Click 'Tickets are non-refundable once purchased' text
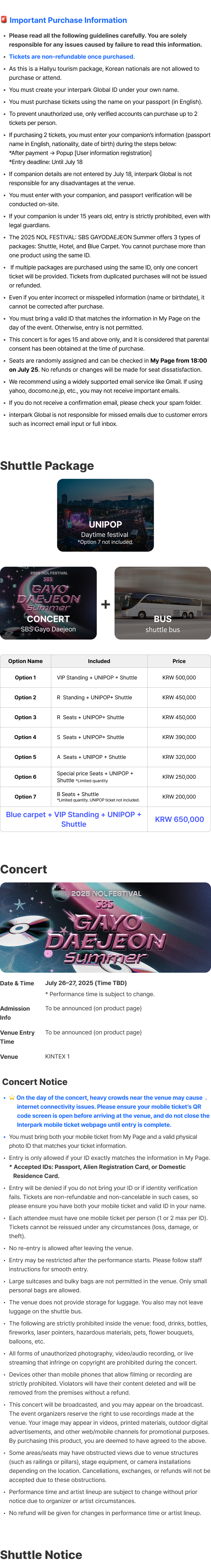Viewport: 211px width, 1568px height. click(72, 57)
